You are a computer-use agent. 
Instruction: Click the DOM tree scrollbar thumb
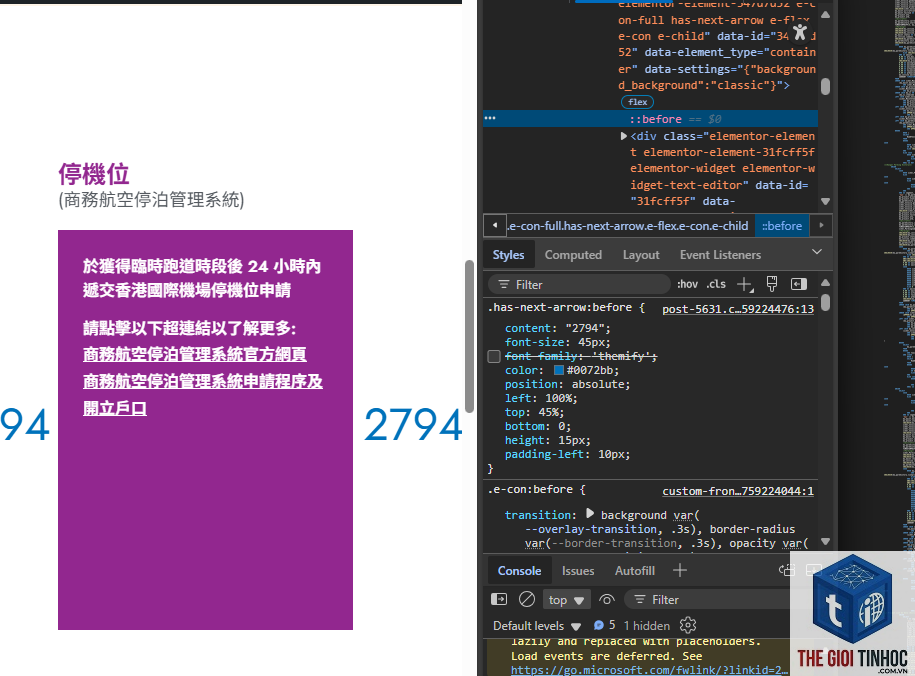click(825, 86)
